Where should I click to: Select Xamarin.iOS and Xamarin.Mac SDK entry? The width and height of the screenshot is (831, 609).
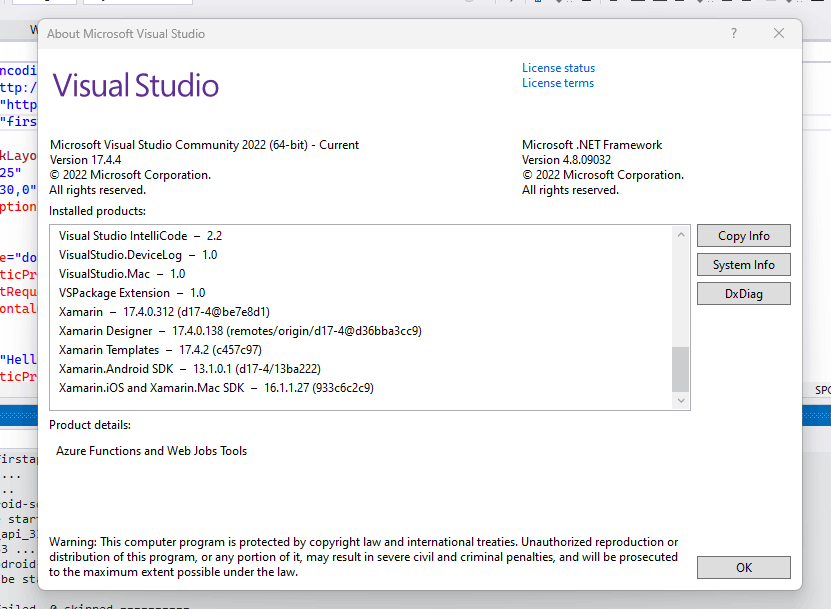[216, 389]
